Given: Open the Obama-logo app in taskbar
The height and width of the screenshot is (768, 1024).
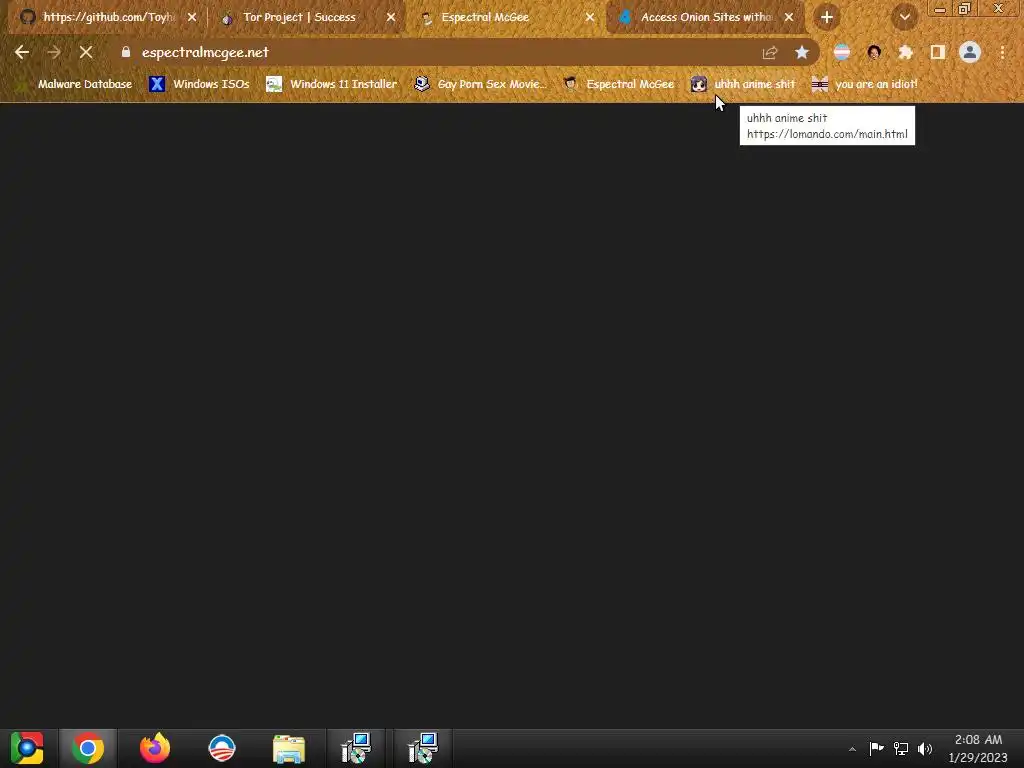Looking at the screenshot, I should [x=222, y=748].
